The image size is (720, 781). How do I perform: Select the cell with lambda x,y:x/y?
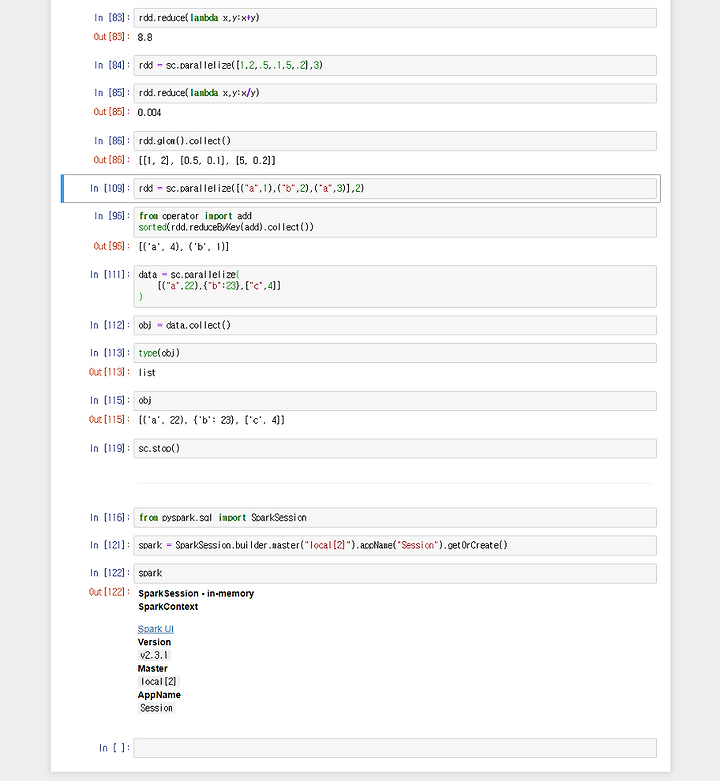pyautogui.click(x=395, y=93)
